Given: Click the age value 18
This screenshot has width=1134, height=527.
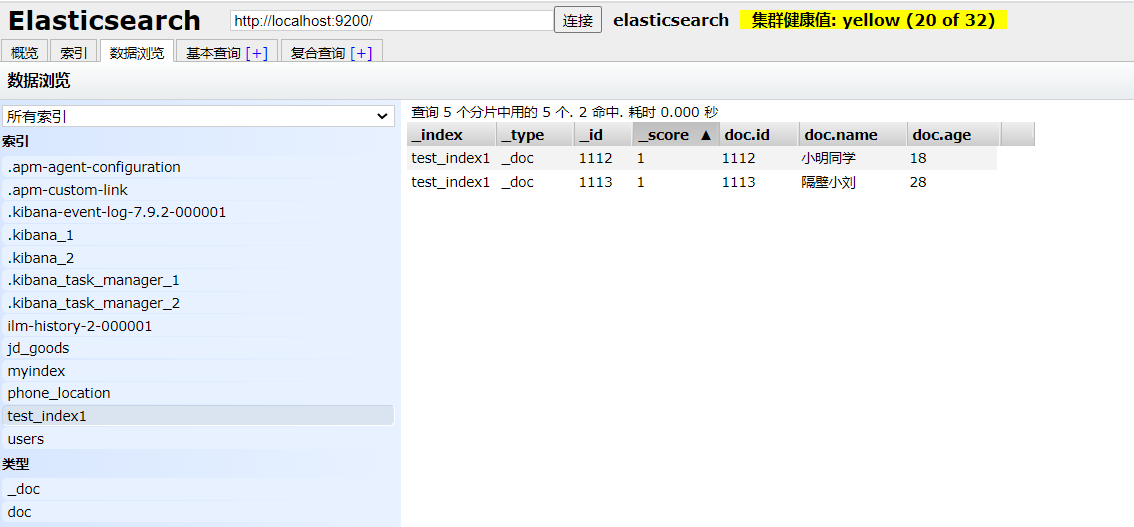Looking at the screenshot, I should 918,158.
